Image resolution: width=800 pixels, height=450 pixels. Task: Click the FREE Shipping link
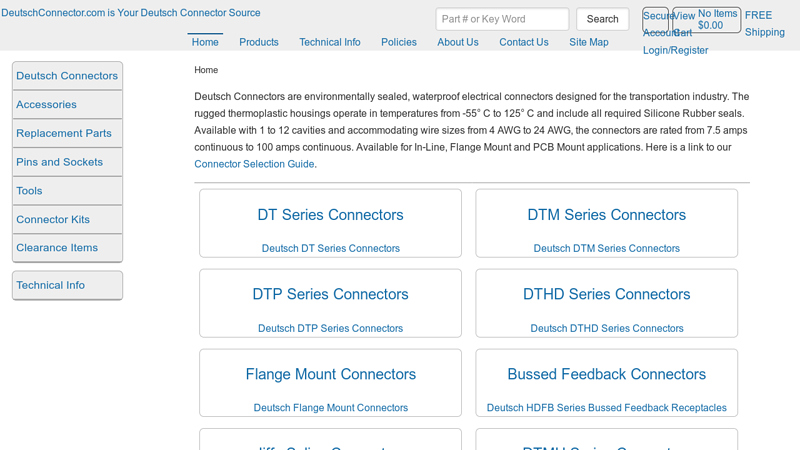pos(765,24)
